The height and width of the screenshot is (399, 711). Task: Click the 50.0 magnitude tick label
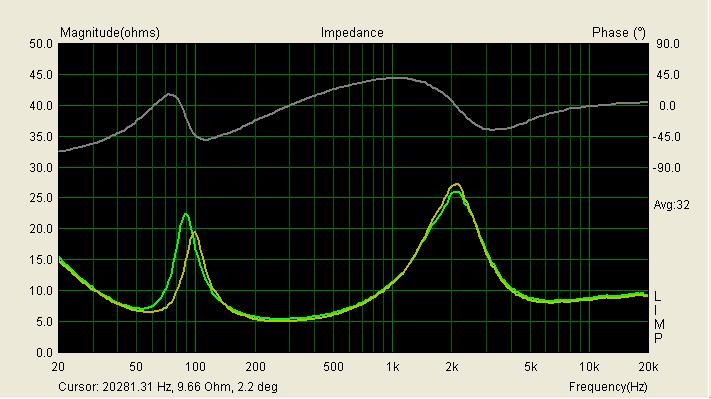point(41,44)
